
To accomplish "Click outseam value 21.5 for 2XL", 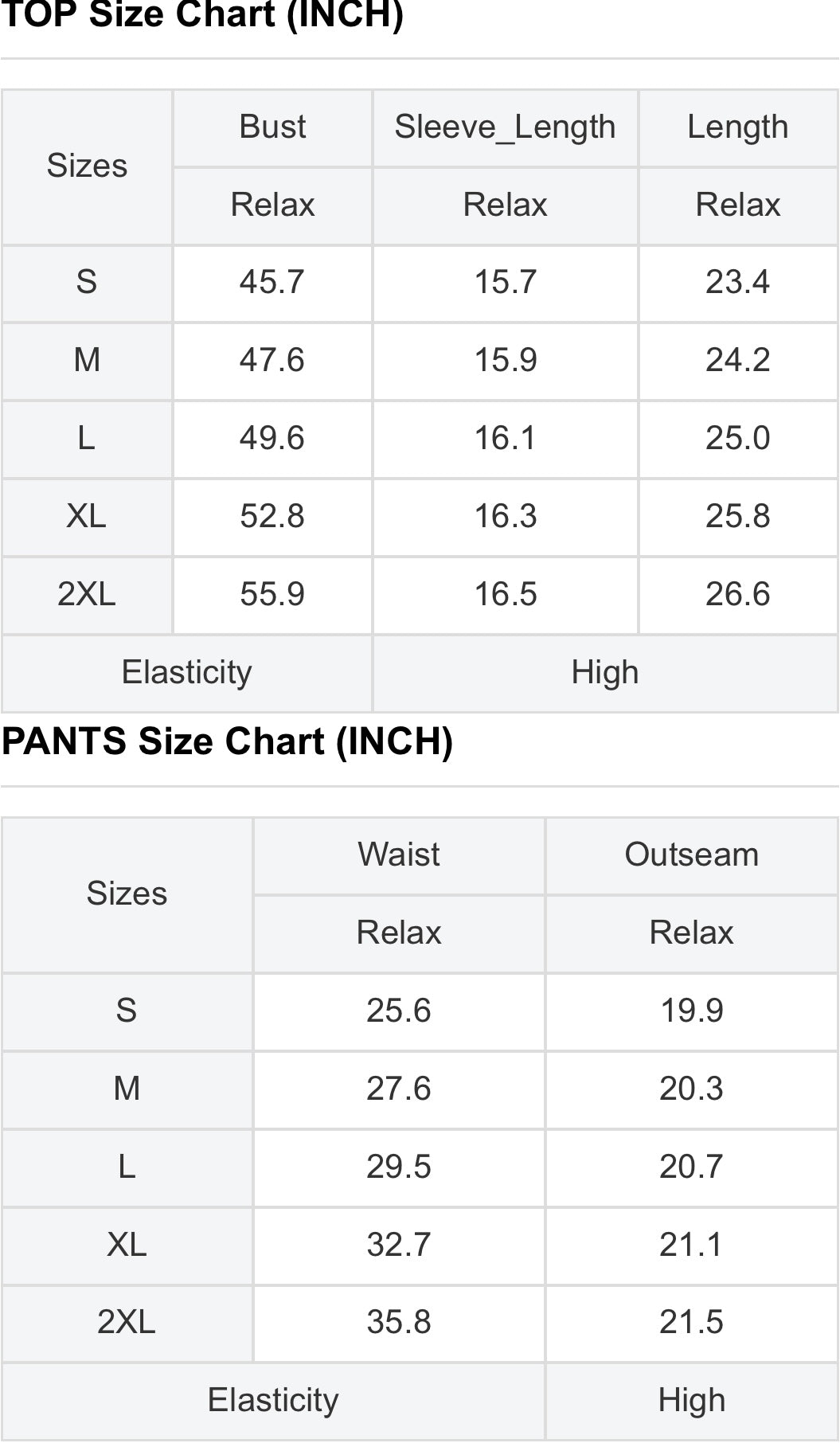I will pos(691,1323).
